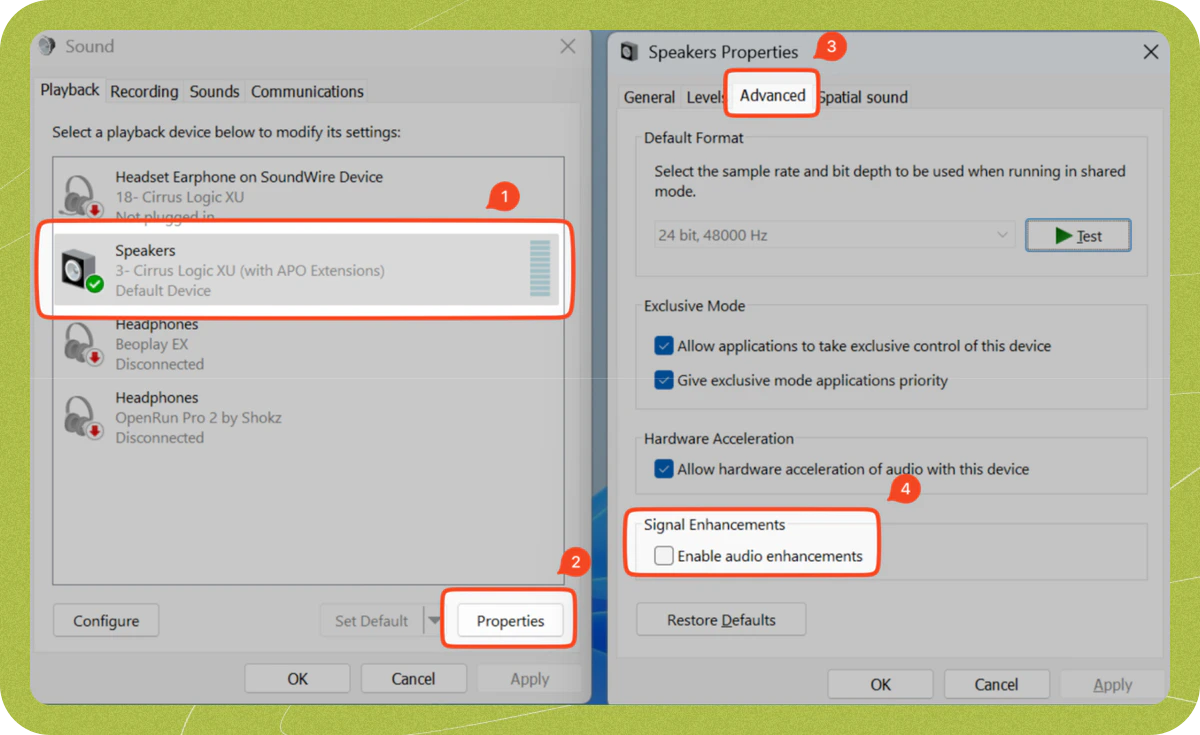
Task: Click Restore Defaults button
Action: (x=721, y=620)
